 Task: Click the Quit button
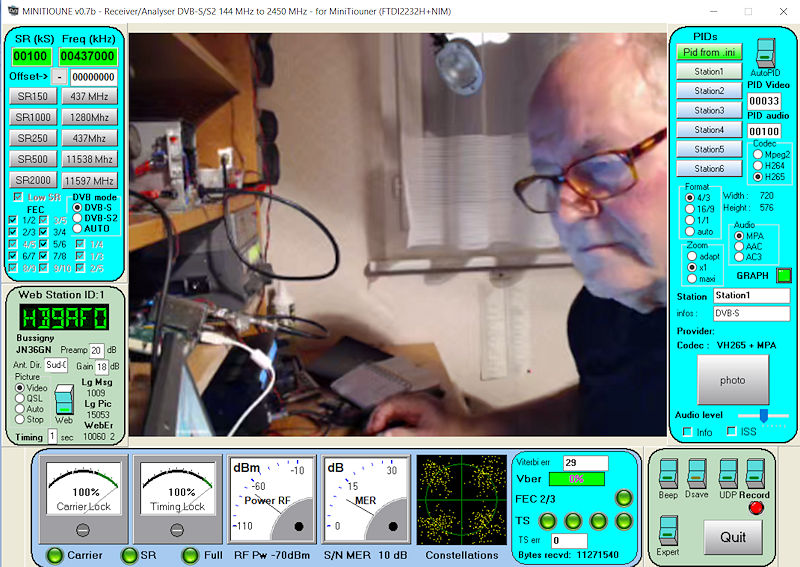click(733, 537)
